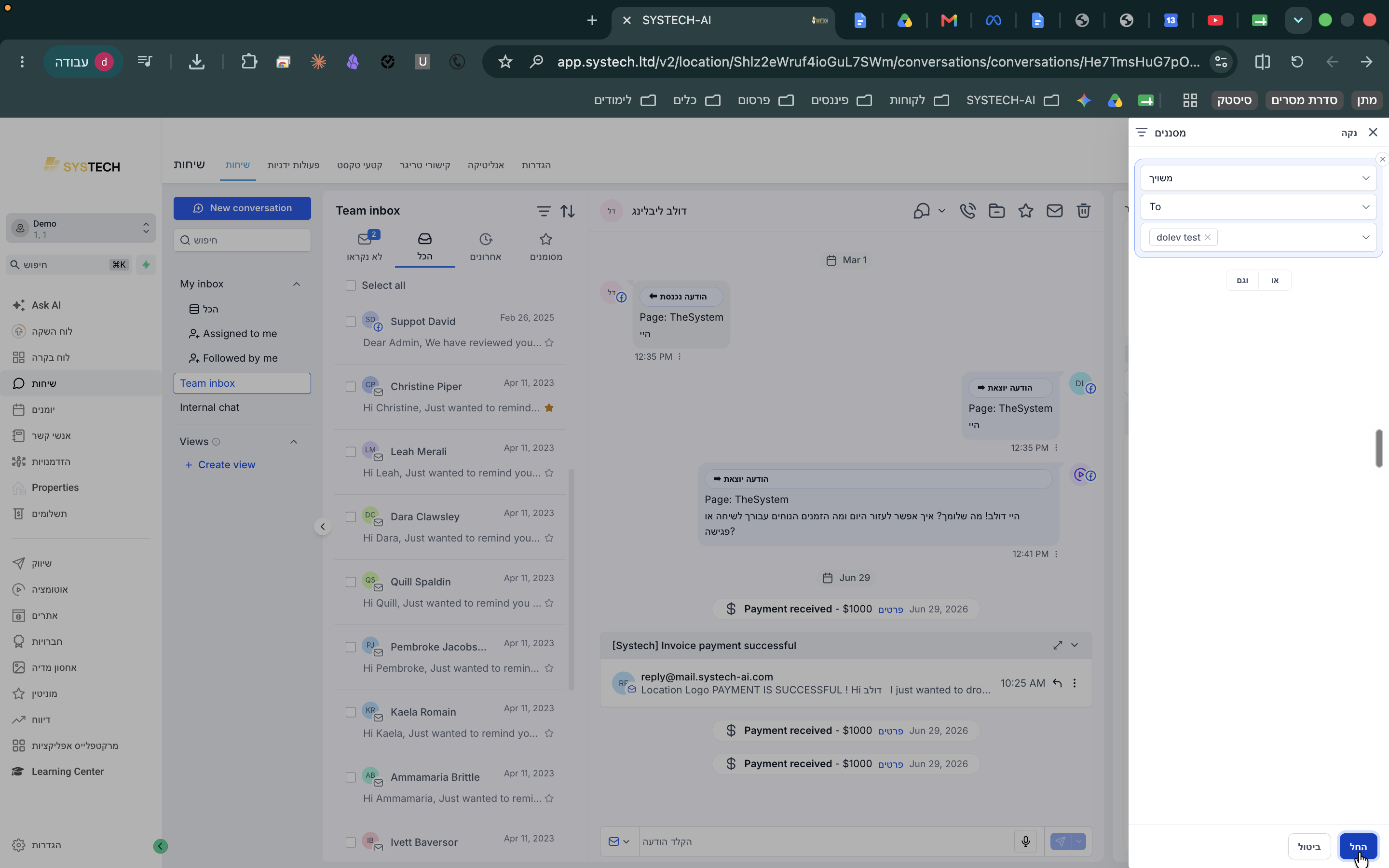
Task: Open the פעולות ידניות tab
Action: (x=293, y=165)
